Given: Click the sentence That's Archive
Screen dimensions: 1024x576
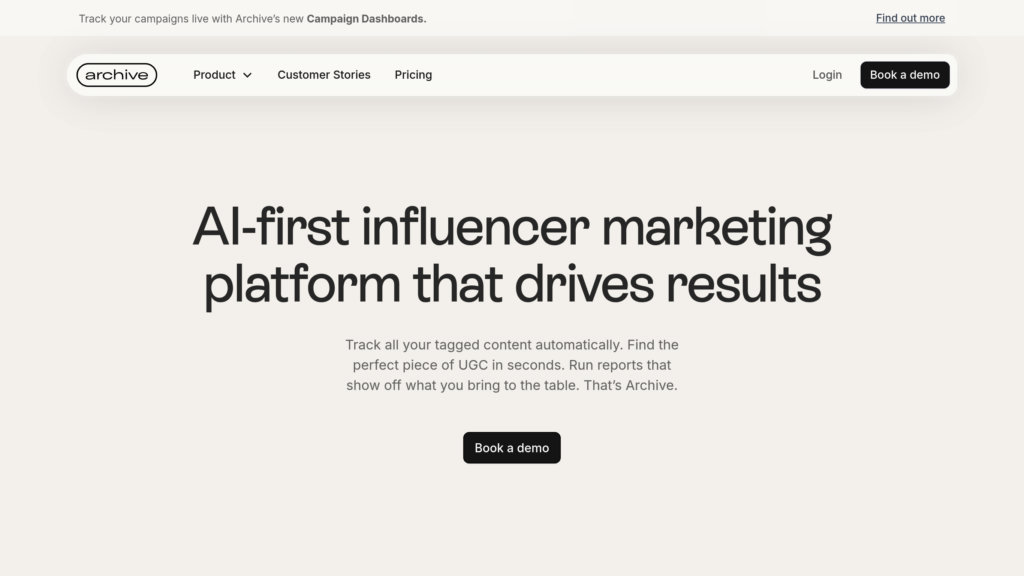Looking at the screenshot, I should click(x=630, y=385).
